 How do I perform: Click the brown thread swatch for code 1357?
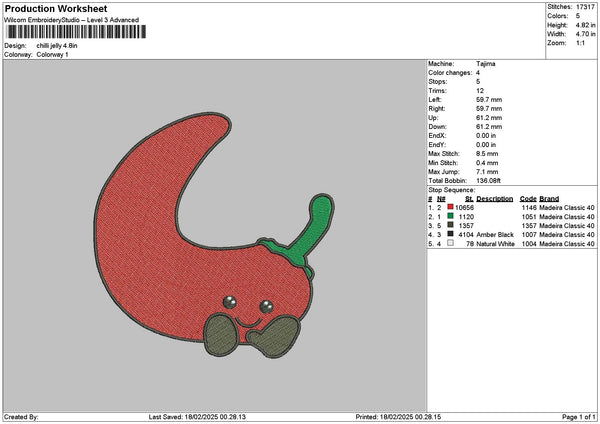click(450, 225)
